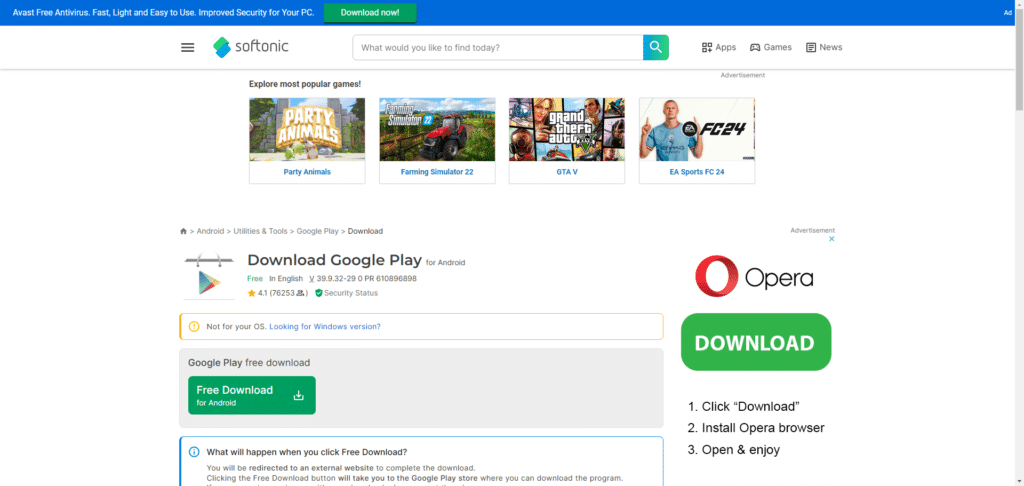
Task: Click the Android breadcrumb link
Action: 210,231
